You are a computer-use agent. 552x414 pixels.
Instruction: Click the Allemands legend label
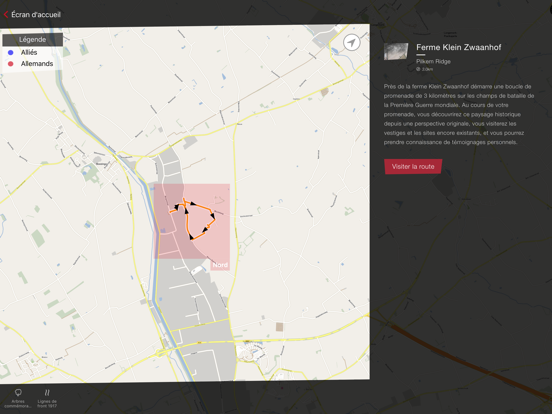coord(37,64)
